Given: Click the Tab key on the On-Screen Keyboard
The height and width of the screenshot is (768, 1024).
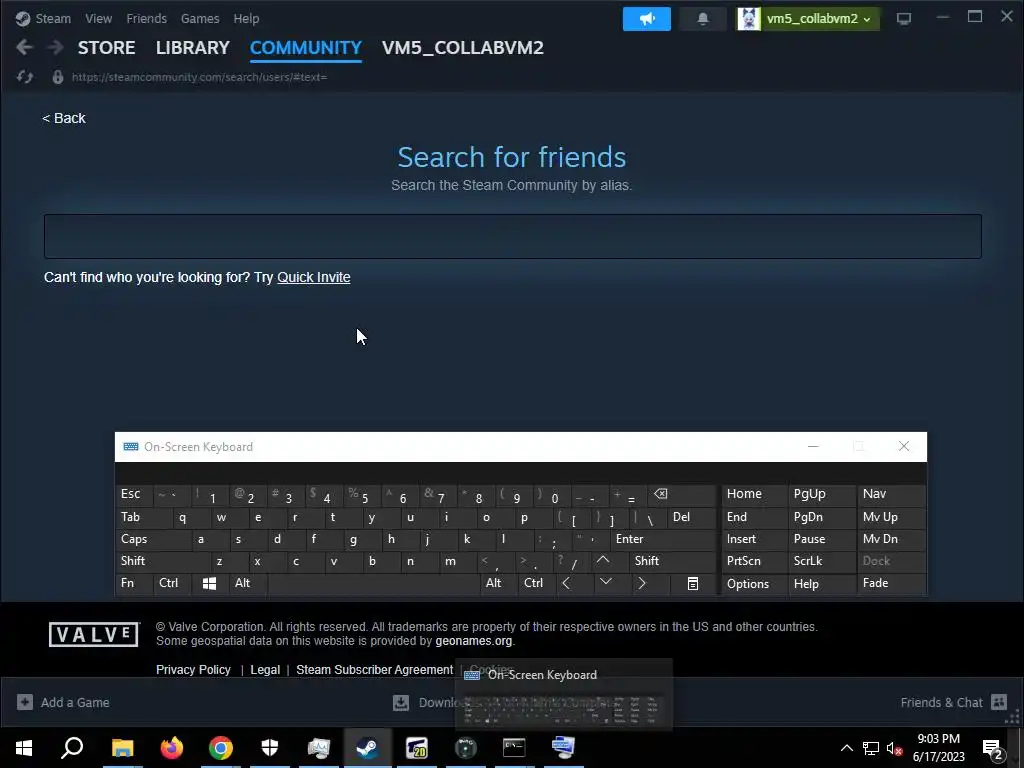Looking at the screenshot, I should pyautogui.click(x=144, y=517).
